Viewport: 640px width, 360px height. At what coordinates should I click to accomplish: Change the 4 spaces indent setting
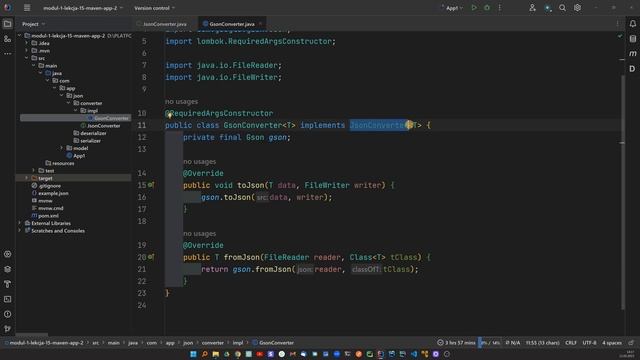(612, 343)
